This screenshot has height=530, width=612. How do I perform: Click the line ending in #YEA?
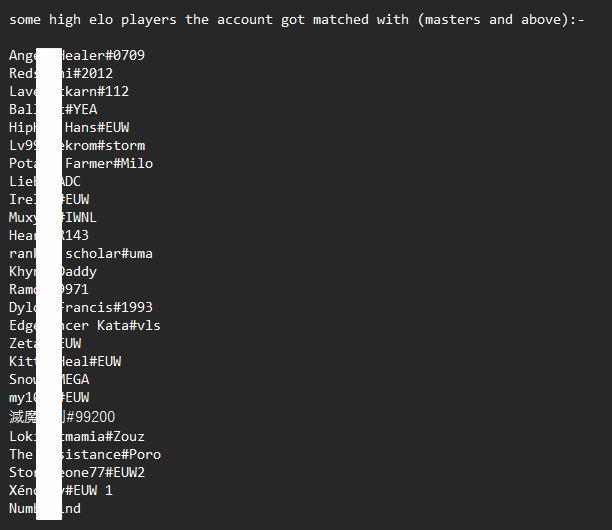53,109
